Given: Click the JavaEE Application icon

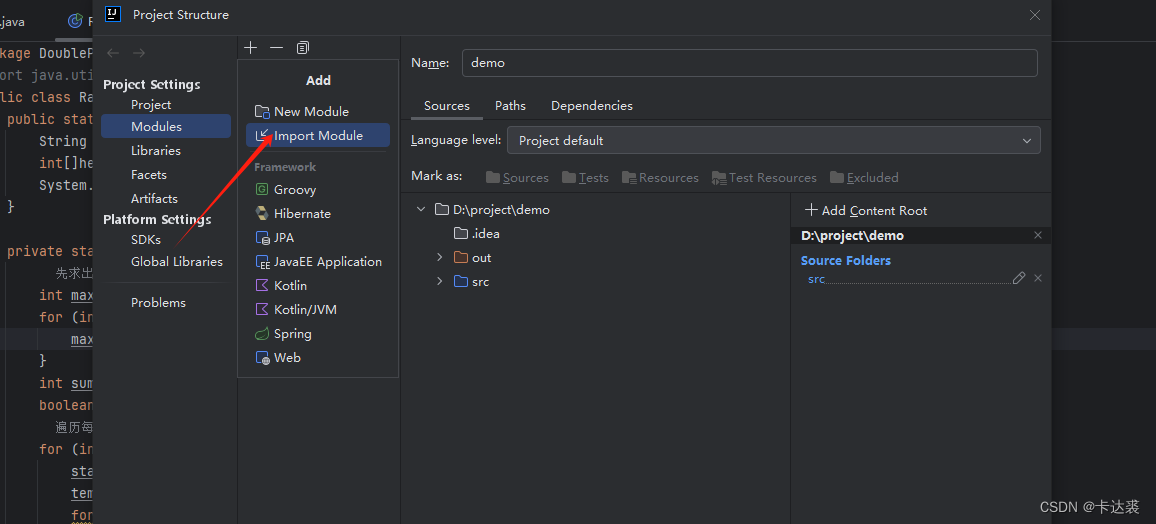Looking at the screenshot, I should coord(262,262).
